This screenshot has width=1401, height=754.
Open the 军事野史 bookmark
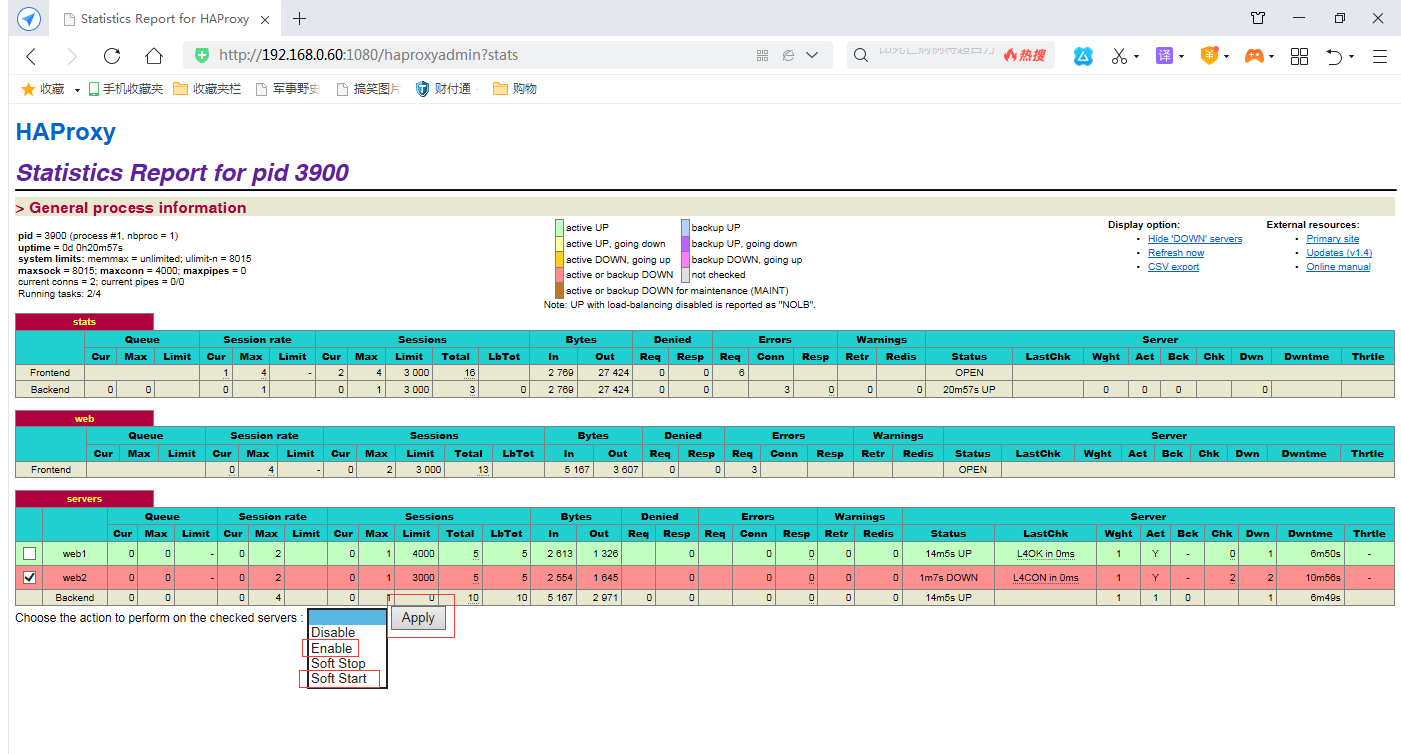click(288, 89)
